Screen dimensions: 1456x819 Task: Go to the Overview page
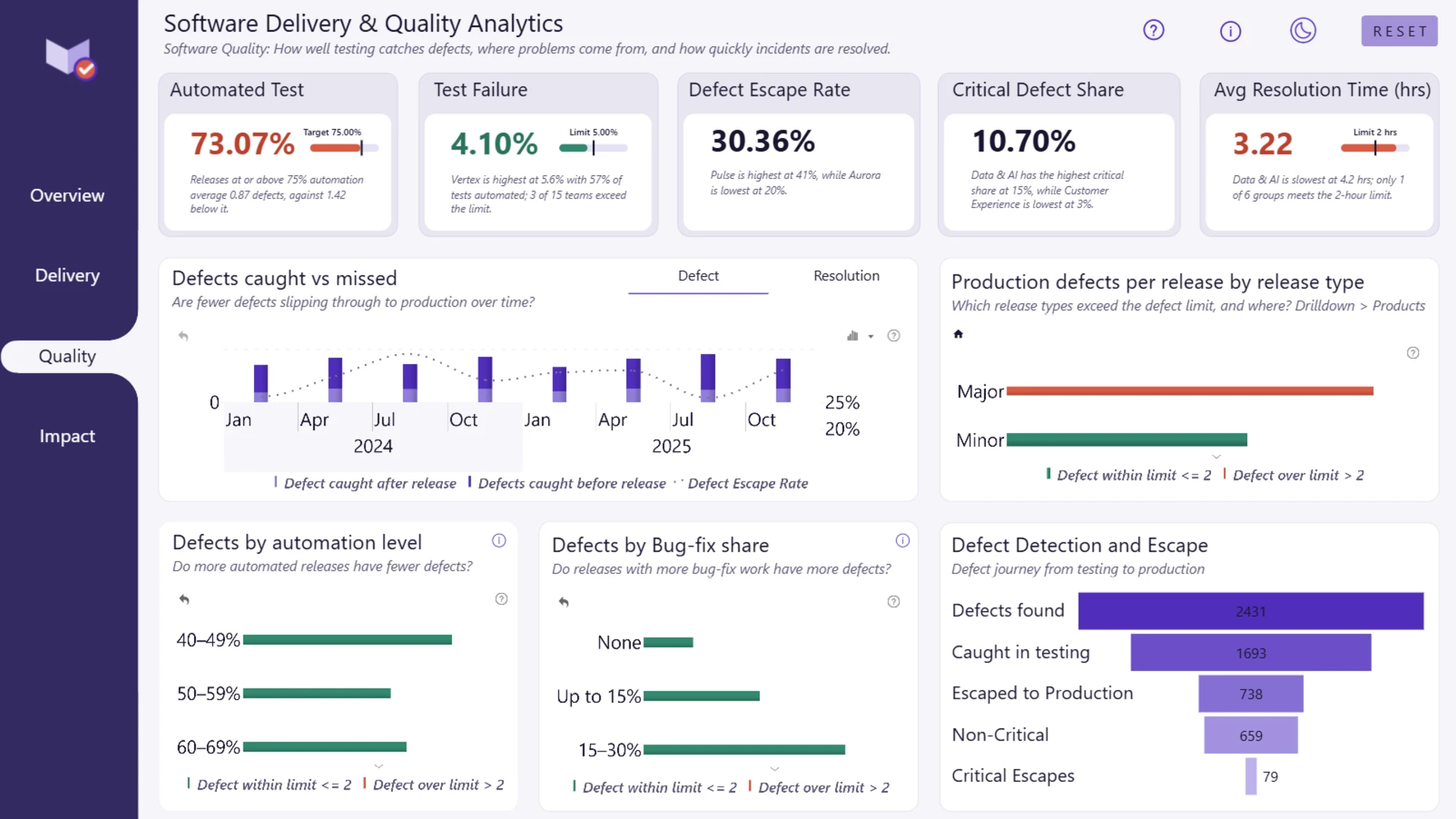[67, 196]
